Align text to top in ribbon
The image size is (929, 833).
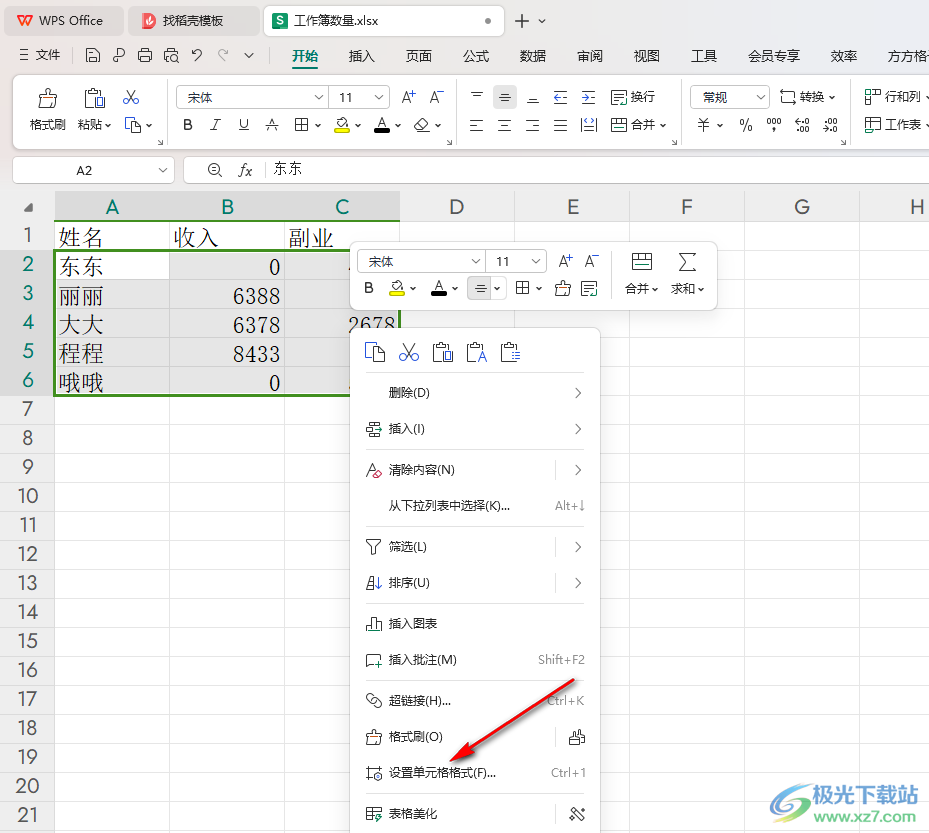point(477,97)
